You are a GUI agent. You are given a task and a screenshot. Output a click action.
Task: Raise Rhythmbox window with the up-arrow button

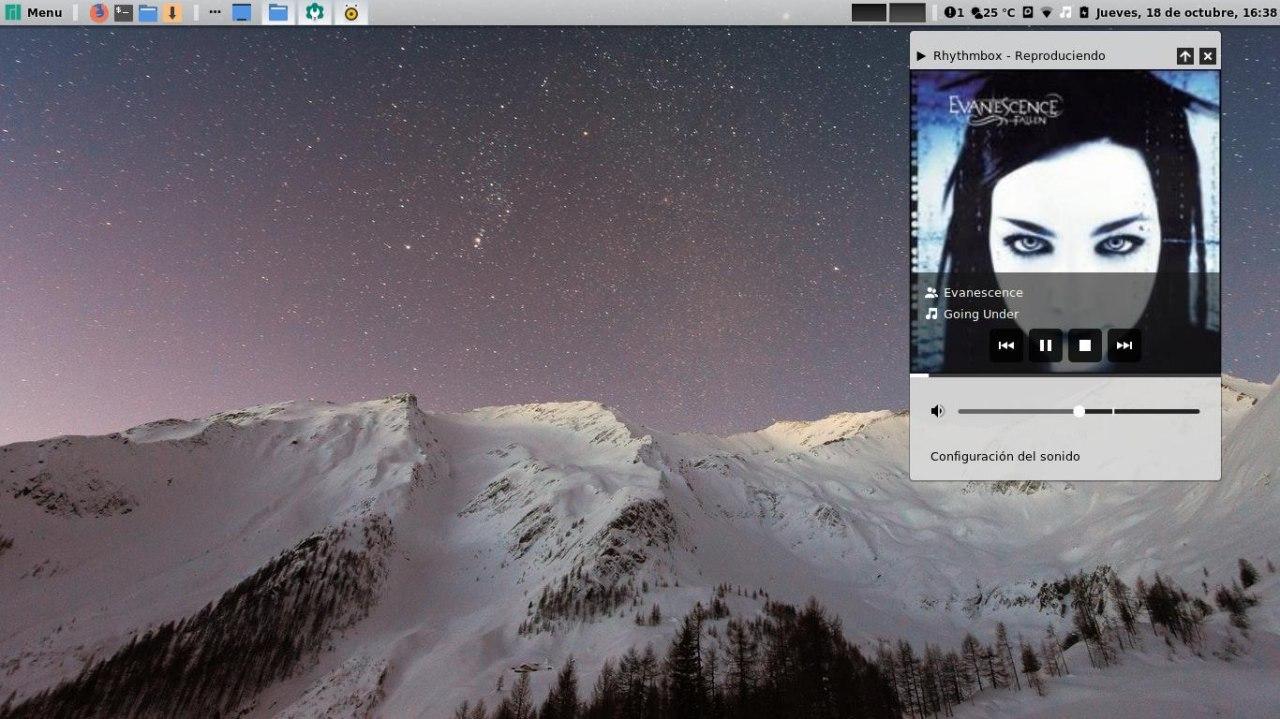(x=1185, y=56)
